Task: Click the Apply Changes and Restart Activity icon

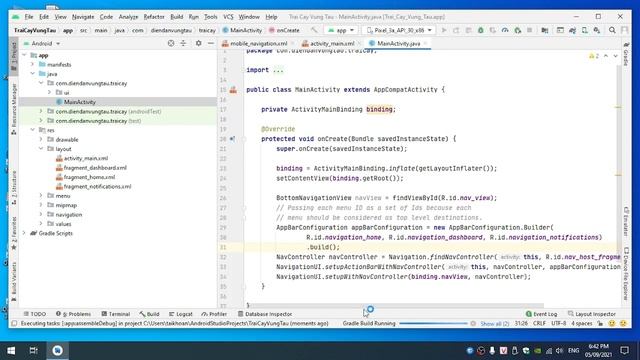Action: click(456, 30)
